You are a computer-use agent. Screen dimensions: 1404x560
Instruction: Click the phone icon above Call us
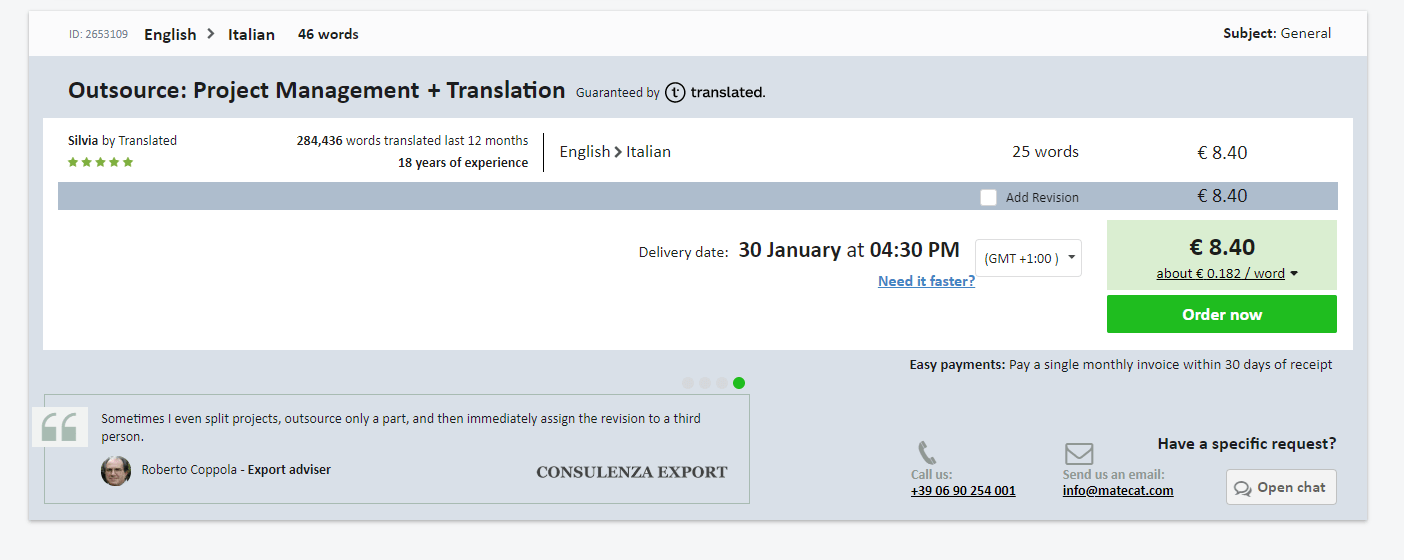pyautogui.click(x=927, y=453)
